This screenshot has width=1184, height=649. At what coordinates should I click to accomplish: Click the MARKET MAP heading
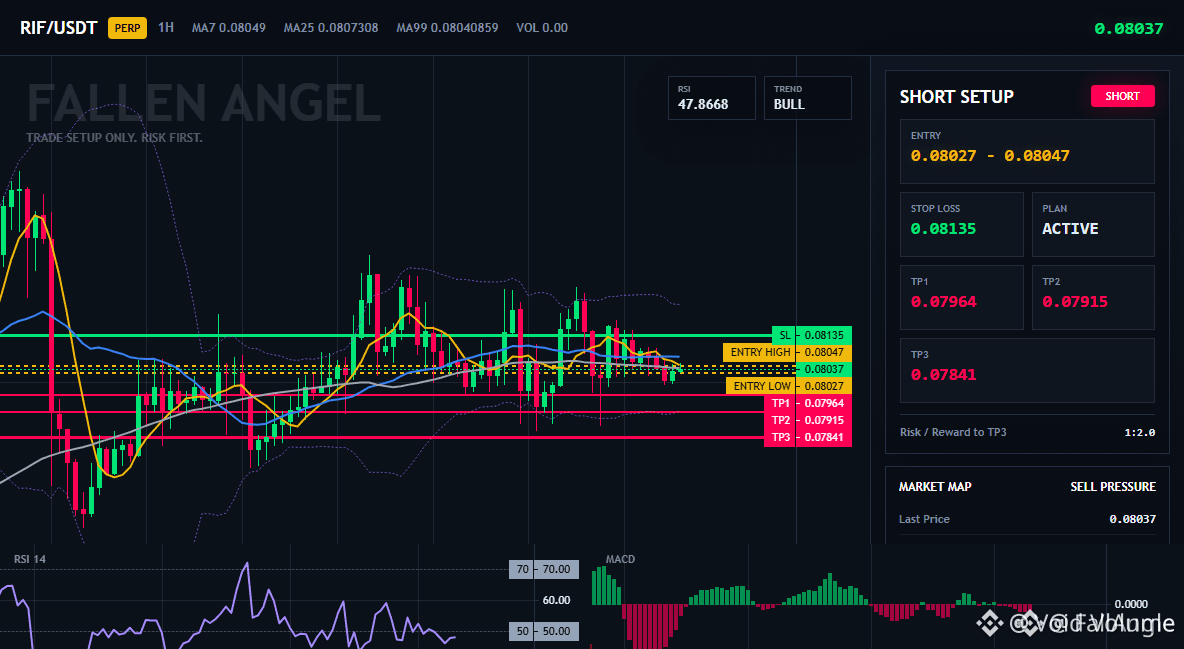click(x=935, y=487)
